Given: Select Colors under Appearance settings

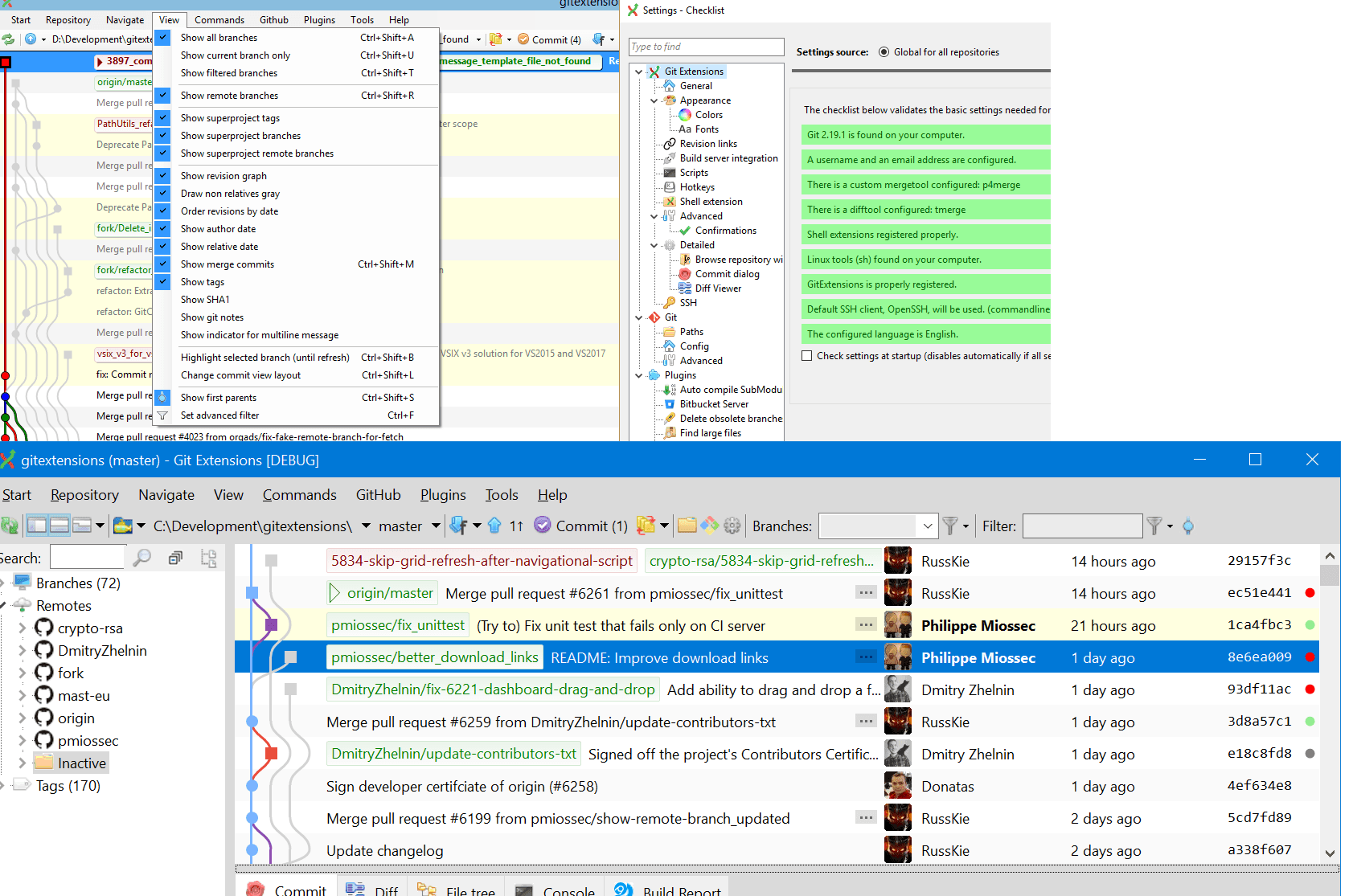Looking at the screenshot, I should tap(708, 115).
